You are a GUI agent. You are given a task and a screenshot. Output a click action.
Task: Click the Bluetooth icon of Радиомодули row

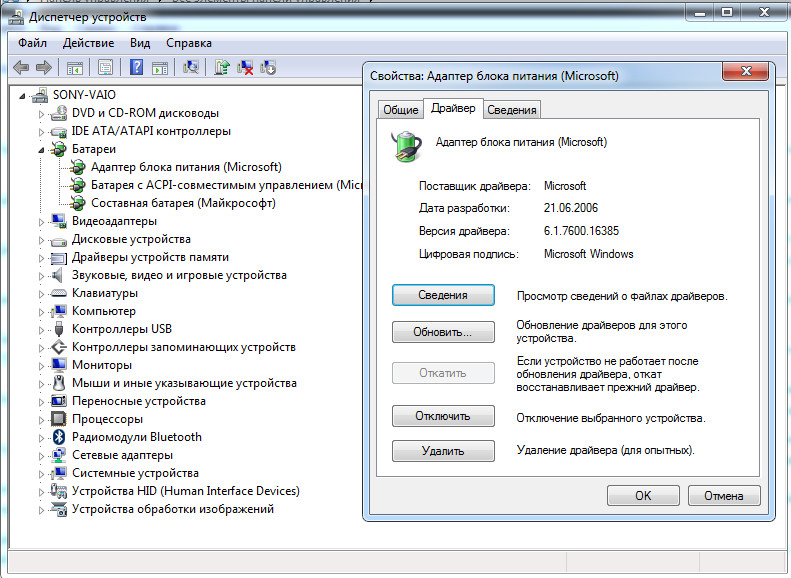59,437
